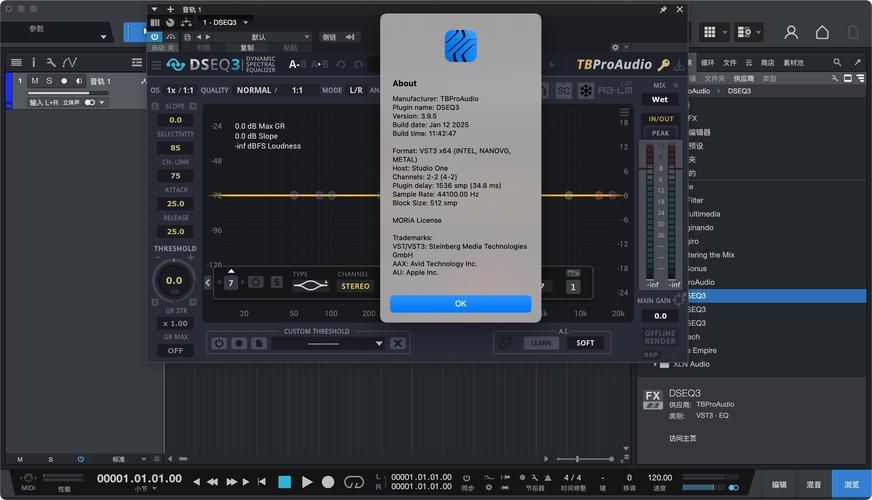Click the inspector i icon

coord(33,62)
